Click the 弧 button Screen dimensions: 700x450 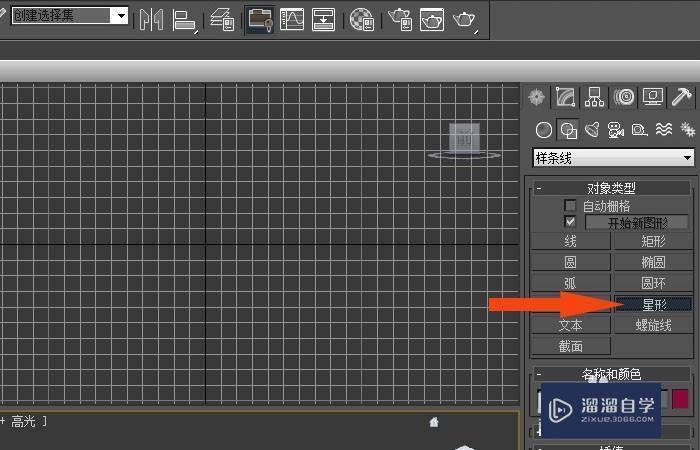coord(571,283)
